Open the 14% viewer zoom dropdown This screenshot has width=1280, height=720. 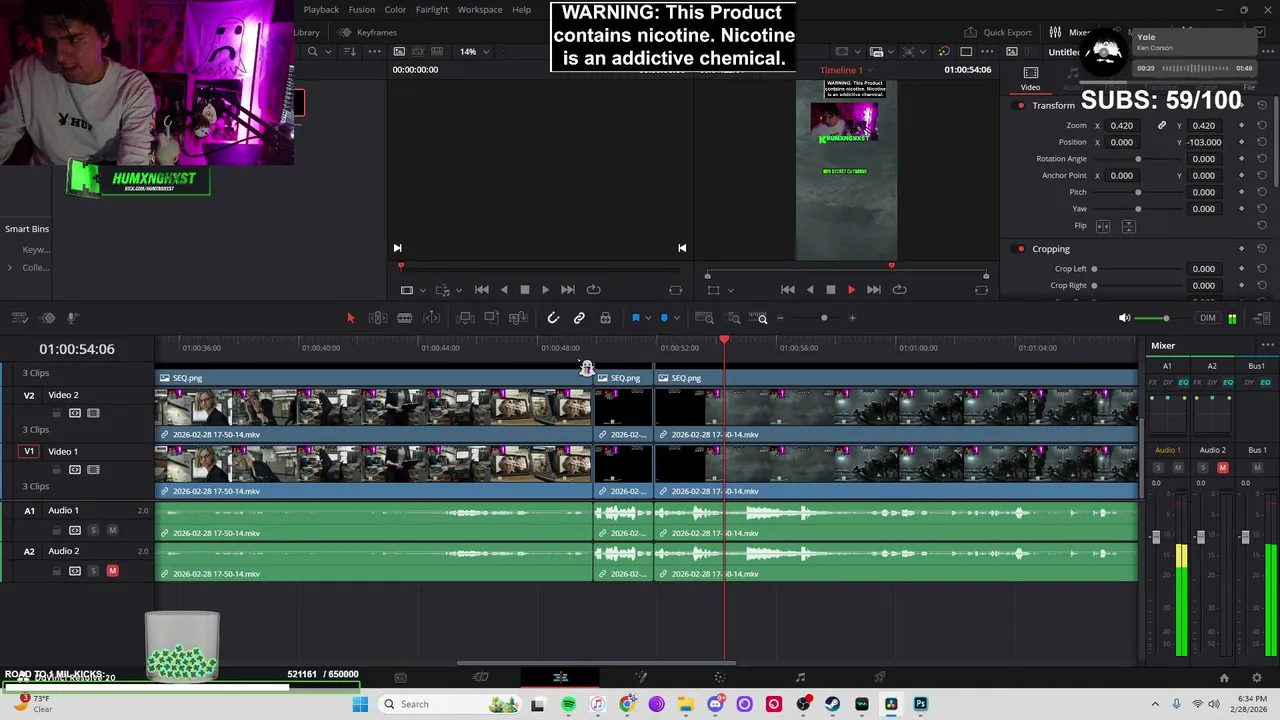pos(474,52)
